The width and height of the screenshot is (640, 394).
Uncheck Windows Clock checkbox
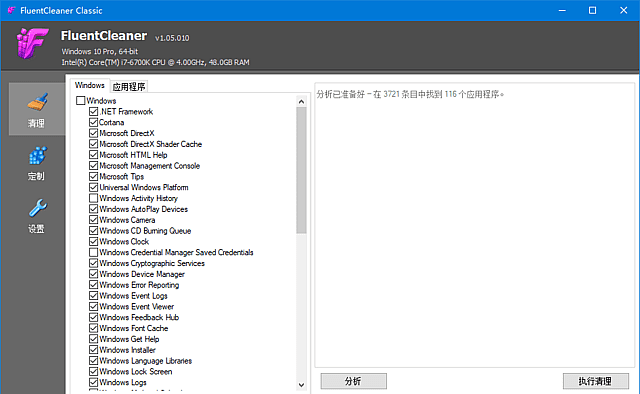coord(93,241)
